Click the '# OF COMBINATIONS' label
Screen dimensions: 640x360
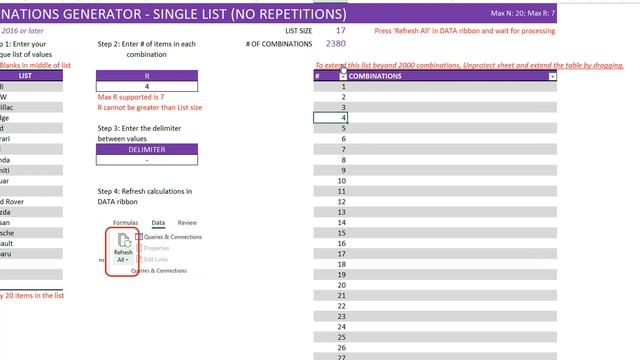click(279, 44)
